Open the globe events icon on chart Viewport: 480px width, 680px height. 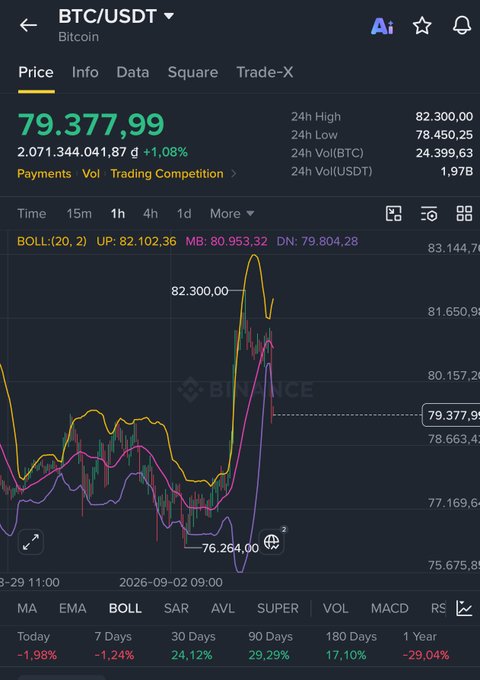272,542
